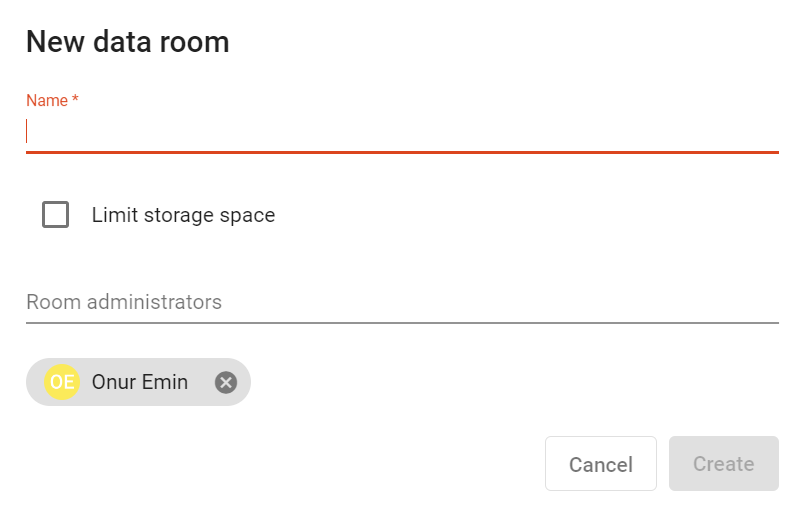Select the Onur Emin administrator chip
805x514 pixels.
(x=138, y=382)
